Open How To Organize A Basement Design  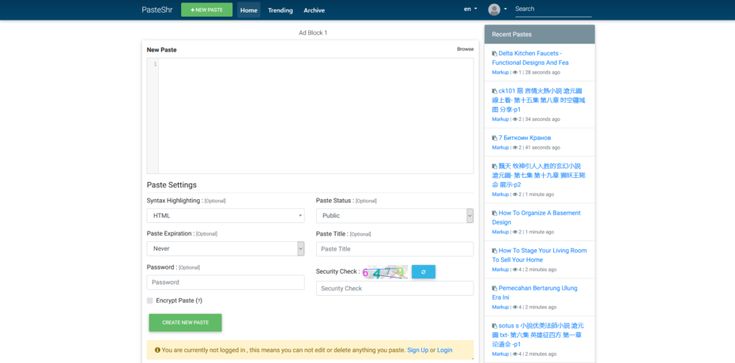click(x=536, y=217)
